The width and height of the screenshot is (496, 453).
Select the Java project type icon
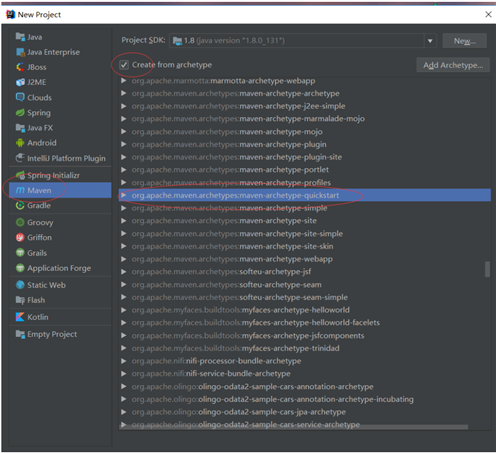pyautogui.click(x=20, y=37)
